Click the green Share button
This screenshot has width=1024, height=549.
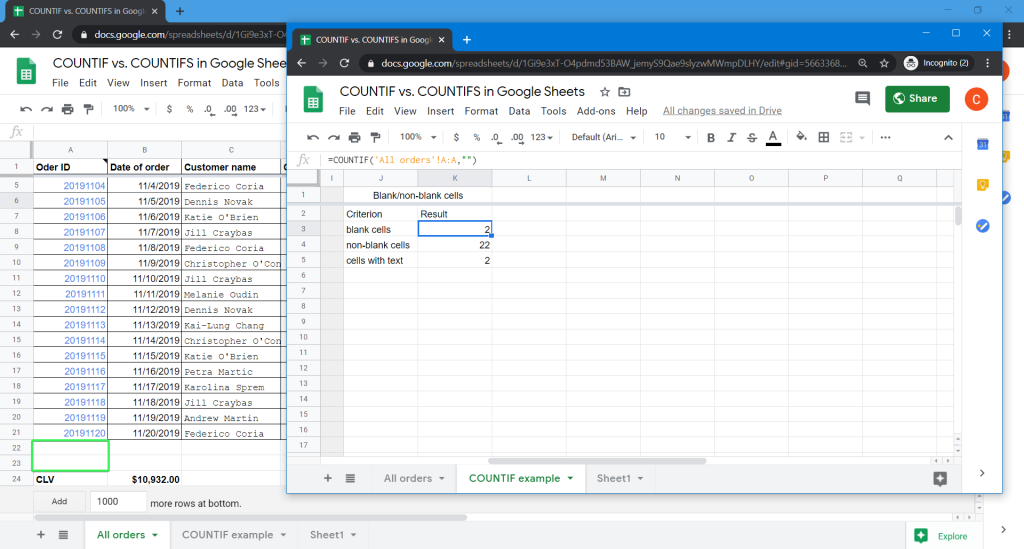pos(917,98)
